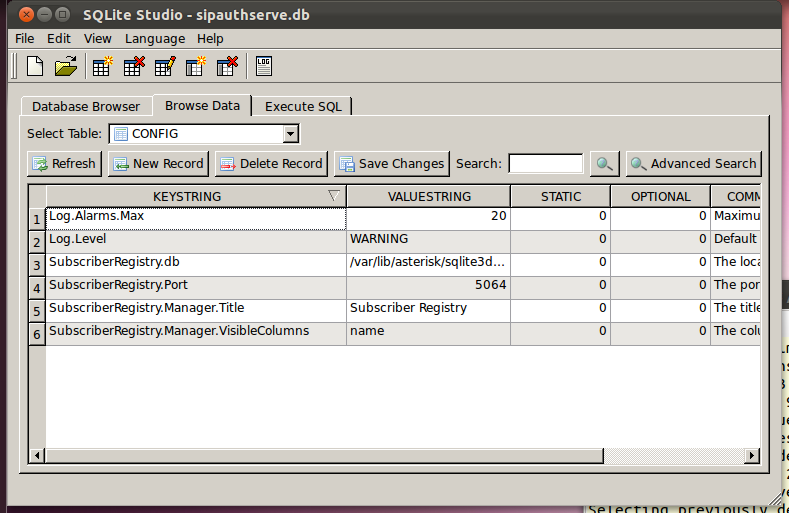Image resolution: width=789 pixels, height=513 pixels.
Task: Open a database with the folder icon
Action: pyautogui.click(x=66, y=67)
